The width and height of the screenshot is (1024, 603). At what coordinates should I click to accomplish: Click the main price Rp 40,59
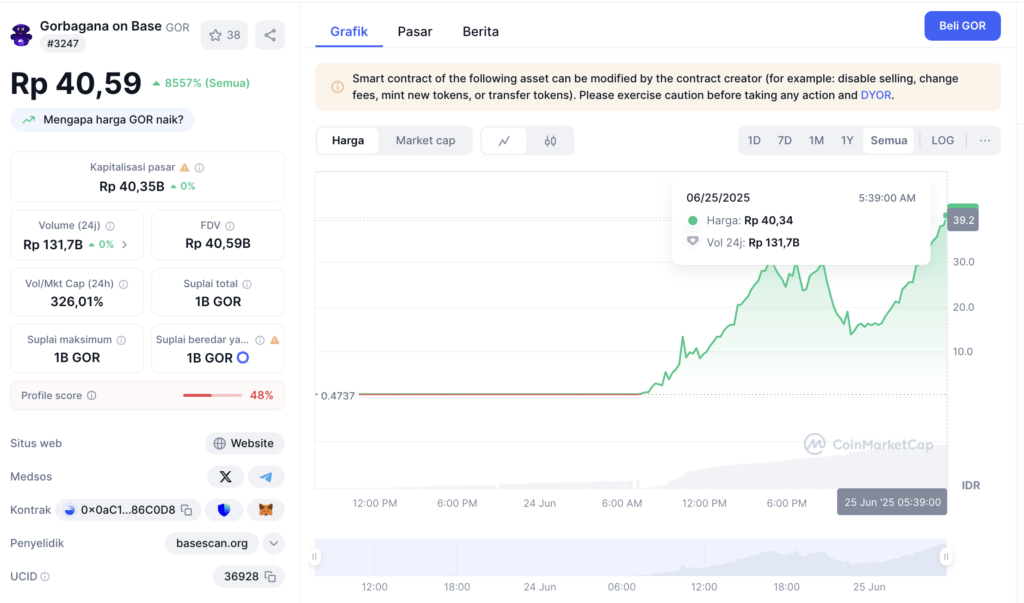[x=76, y=84]
